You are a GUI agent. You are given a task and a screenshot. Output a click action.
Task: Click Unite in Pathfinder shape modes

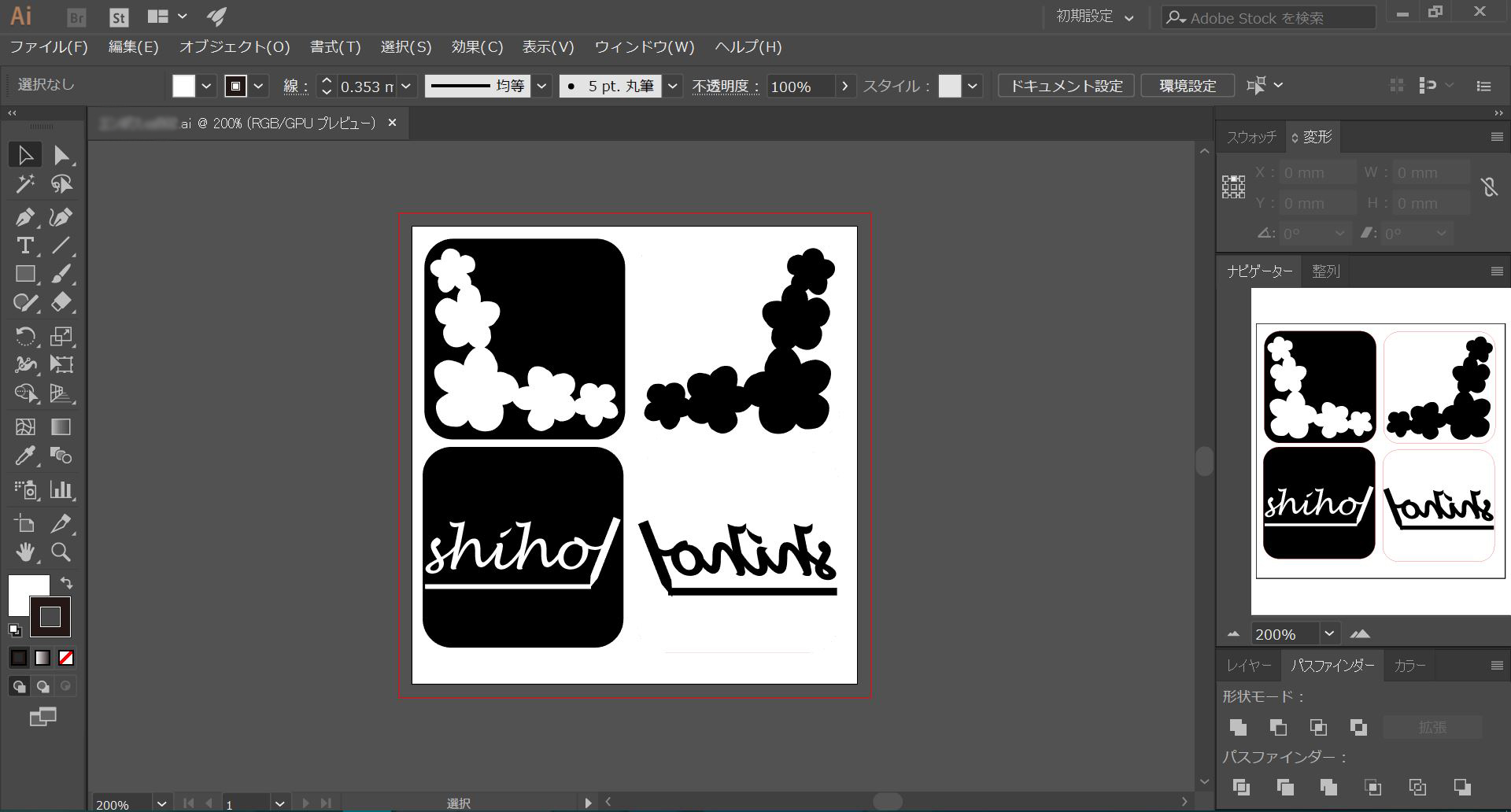(x=1238, y=727)
